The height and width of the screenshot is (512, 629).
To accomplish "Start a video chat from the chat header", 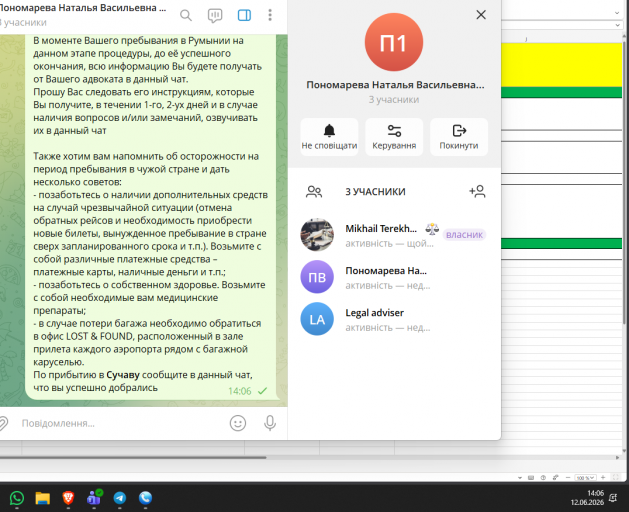I will click(x=215, y=15).
